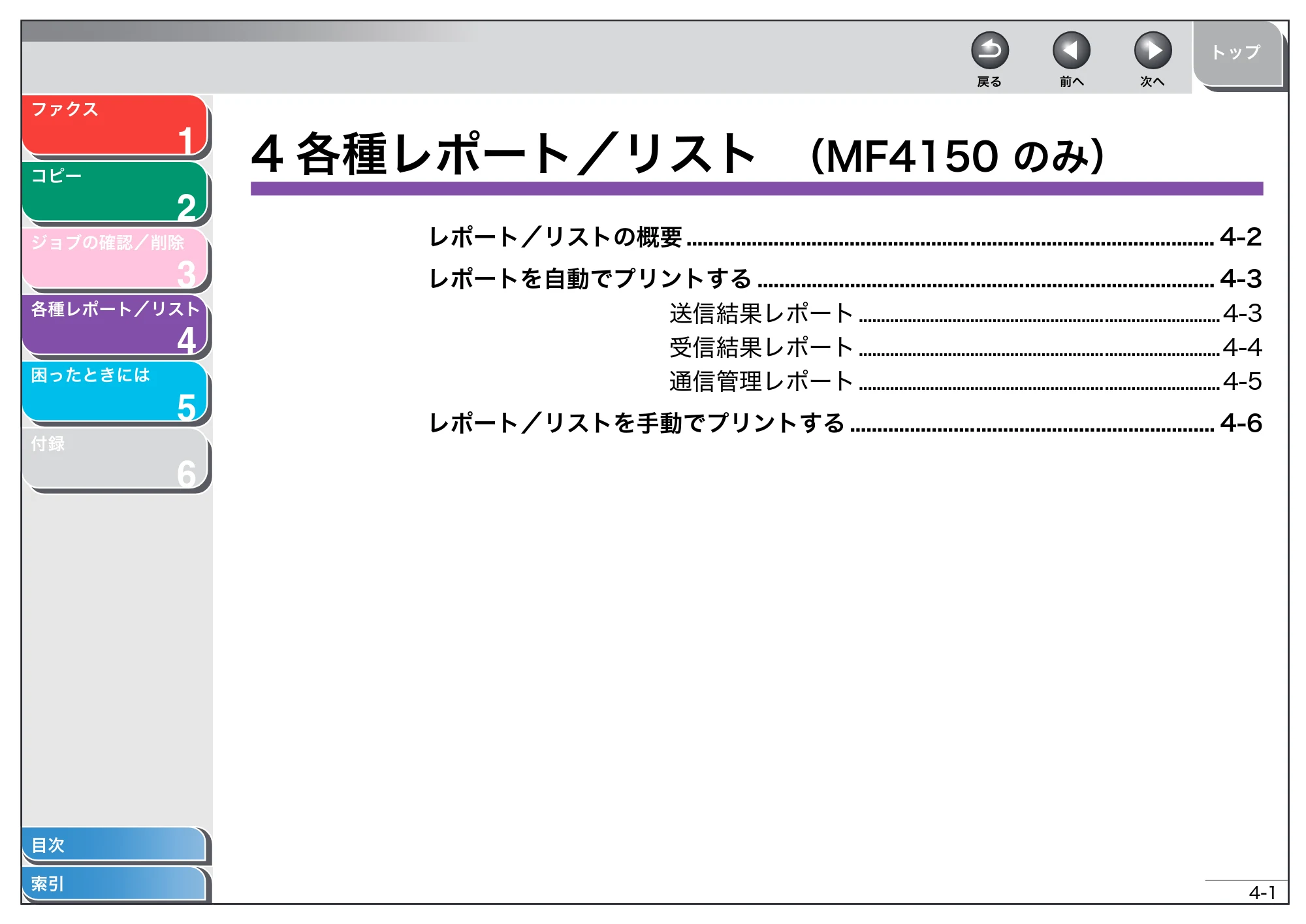Open chapter 2 コピー tab
The width and height of the screenshot is (1306, 924).
115,191
